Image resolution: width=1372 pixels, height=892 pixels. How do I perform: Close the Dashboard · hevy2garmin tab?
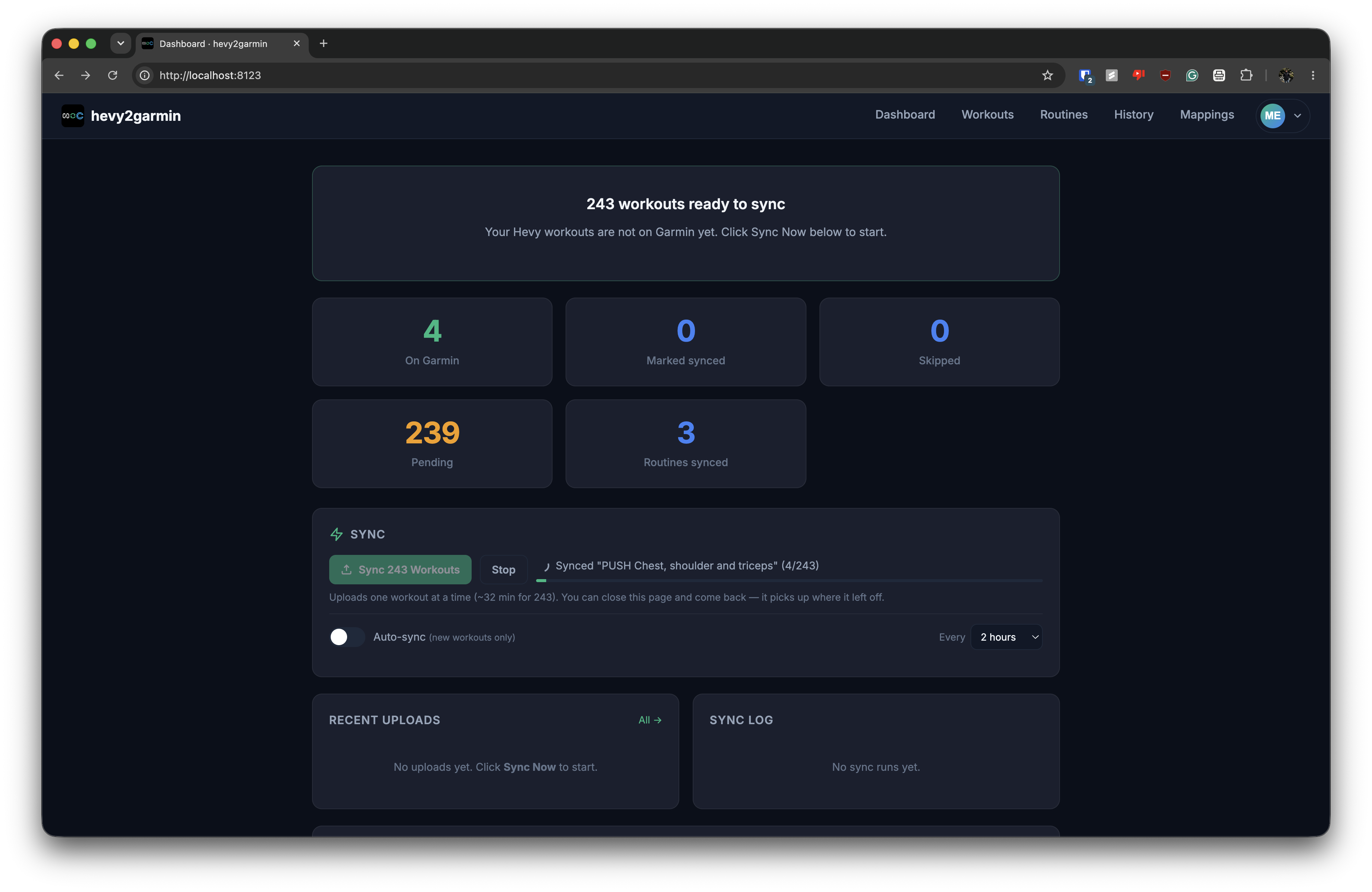[x=296, y=43]
